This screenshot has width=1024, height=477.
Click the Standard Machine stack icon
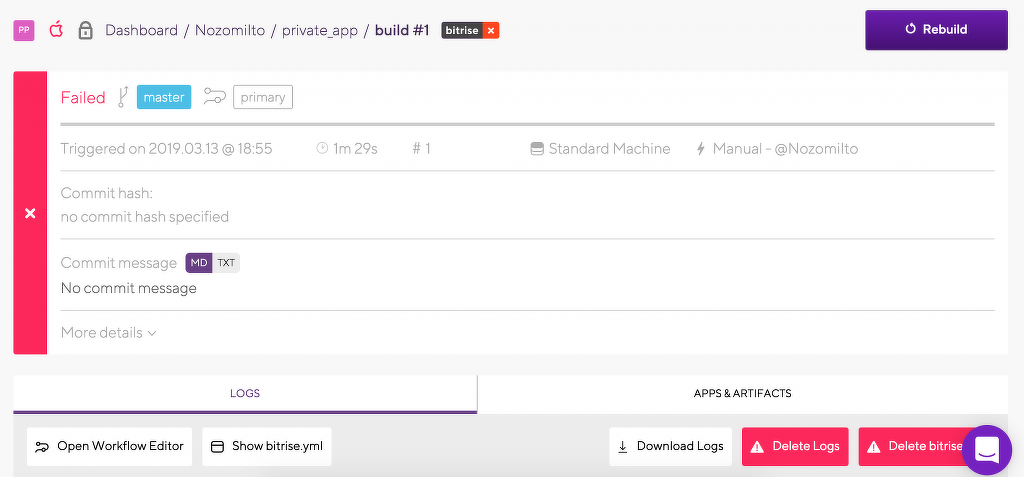click(x=537, y=149)
